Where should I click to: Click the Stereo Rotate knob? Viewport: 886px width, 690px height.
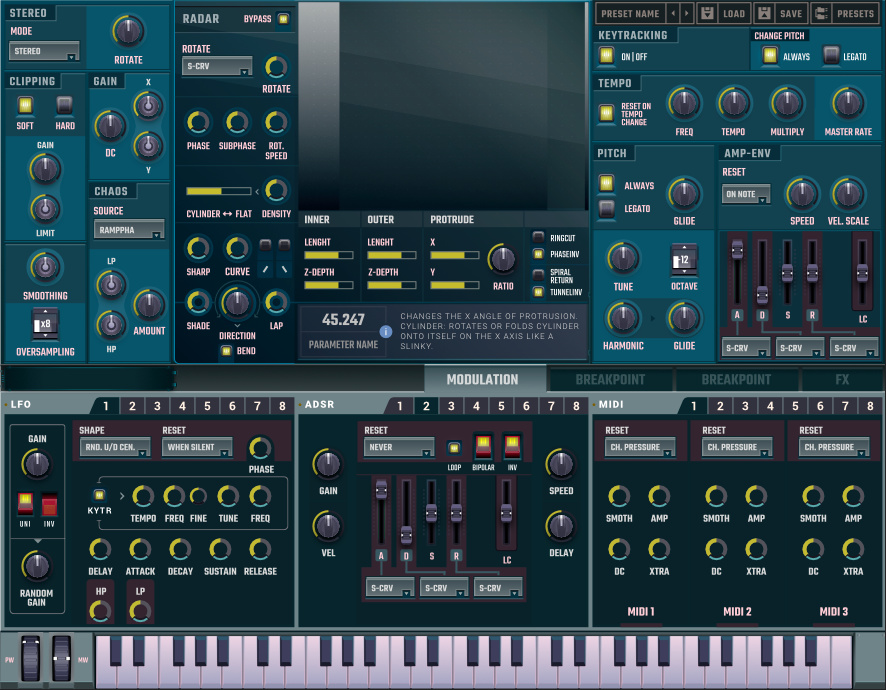[128, 31]
